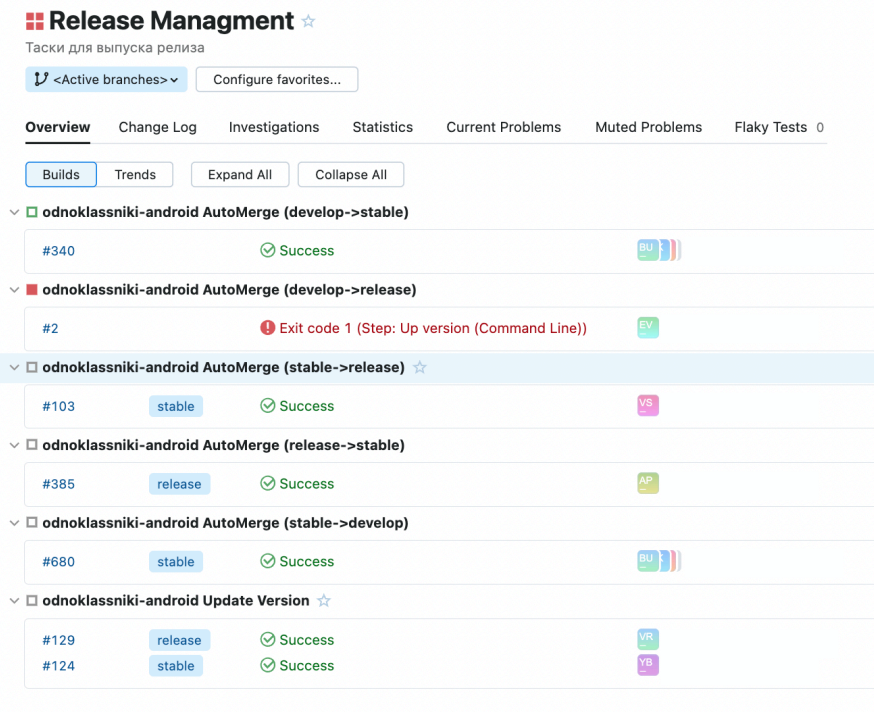Switch the view to Builds
Viewport: 874px width, 712px height.
click(61, 175)
